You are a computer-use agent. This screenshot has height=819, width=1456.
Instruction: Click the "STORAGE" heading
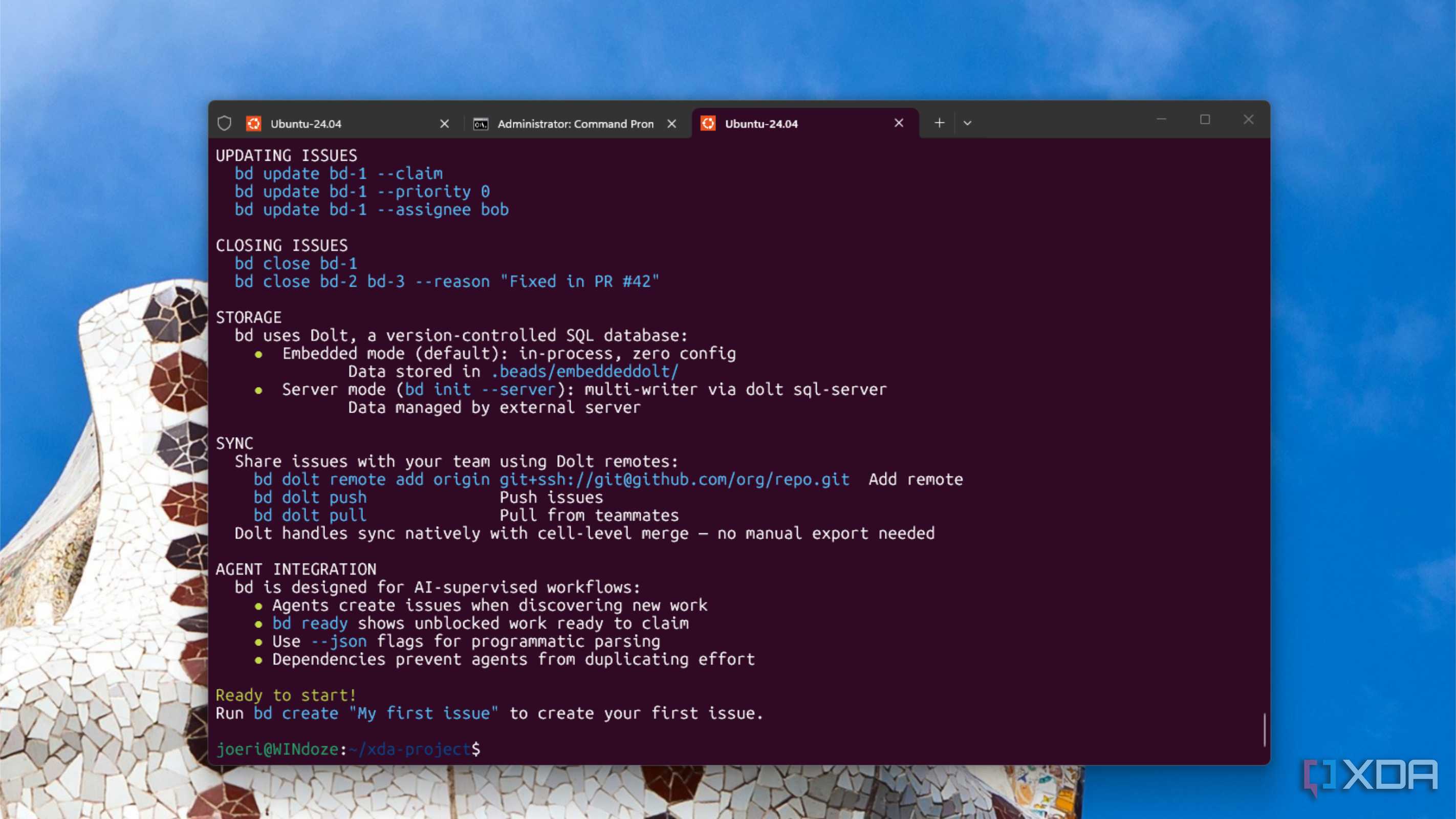(x=249, y=317)
